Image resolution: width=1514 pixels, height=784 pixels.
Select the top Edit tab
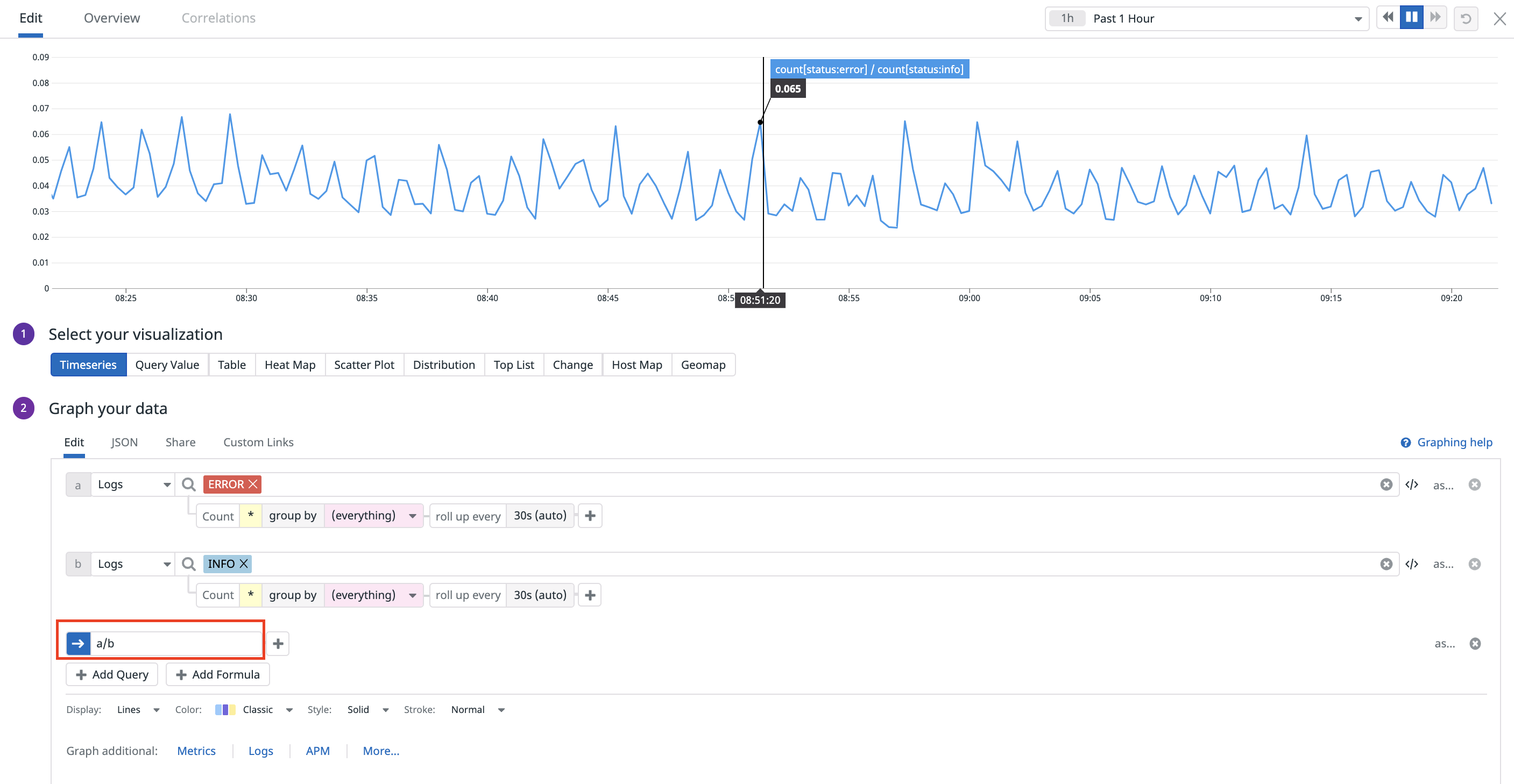point(31,18)
